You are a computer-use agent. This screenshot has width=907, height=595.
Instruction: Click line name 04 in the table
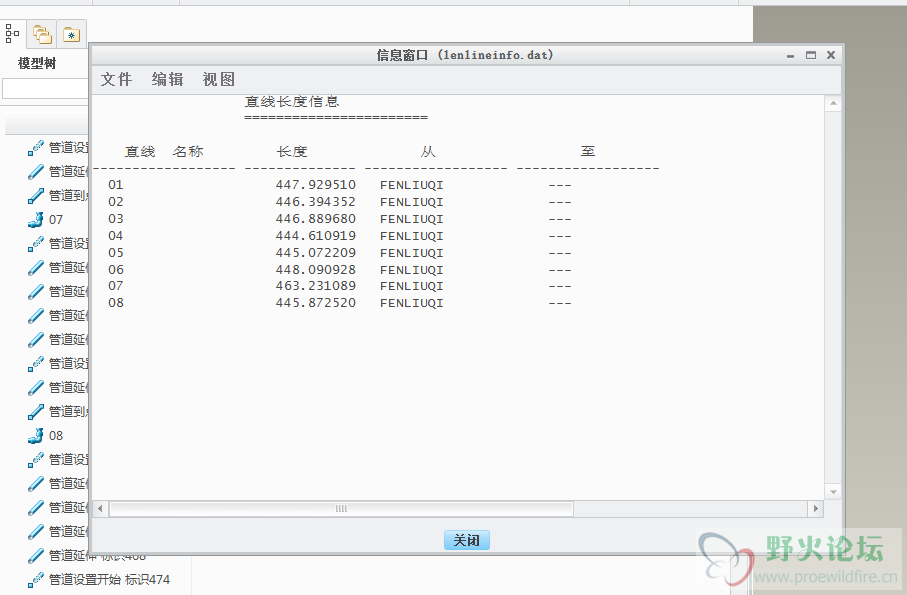point(116,236)
